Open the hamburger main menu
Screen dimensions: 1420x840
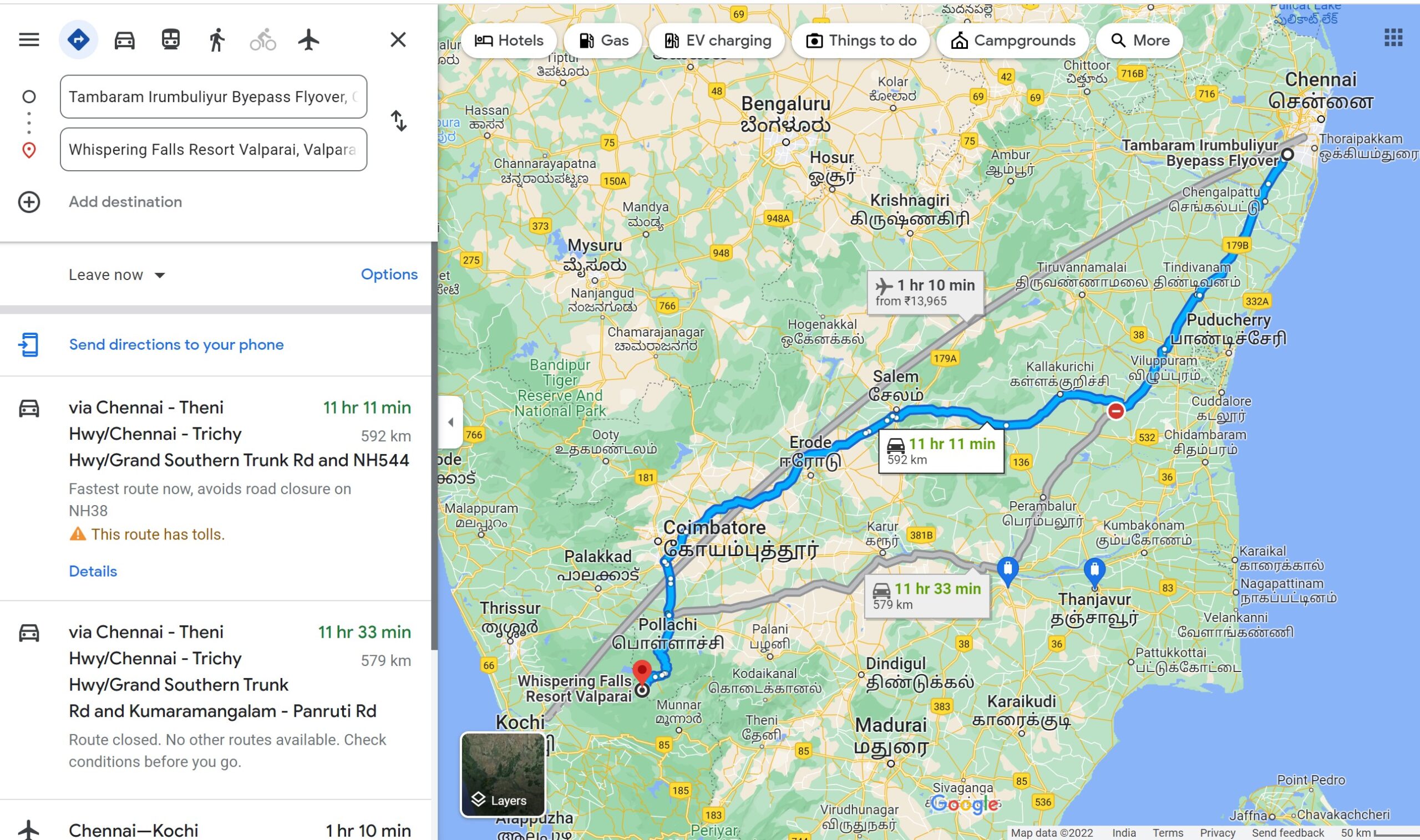click(x=29, y=39)
